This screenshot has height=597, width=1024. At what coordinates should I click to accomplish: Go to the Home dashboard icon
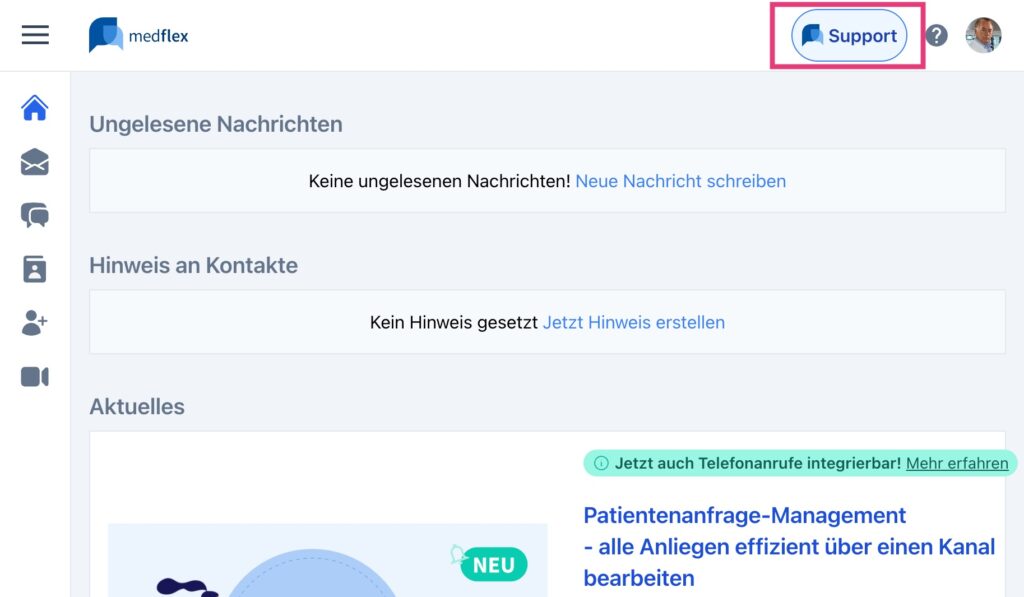[x=35, y=108]
